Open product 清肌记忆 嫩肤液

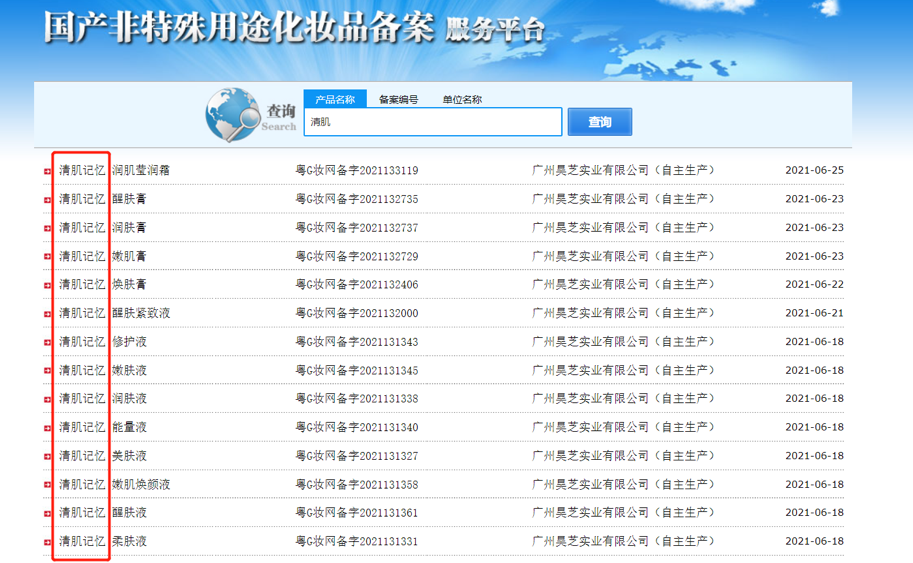[102, 370]
